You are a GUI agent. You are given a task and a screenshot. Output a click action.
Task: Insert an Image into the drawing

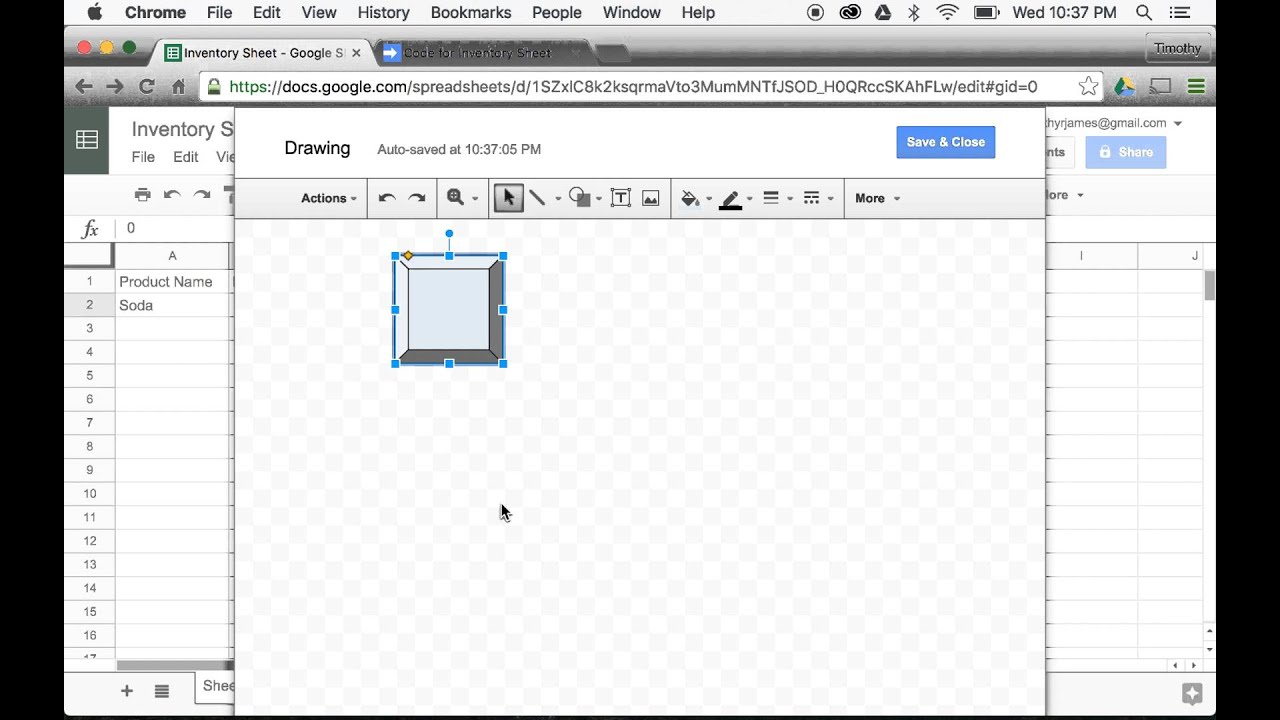(650, 197)
